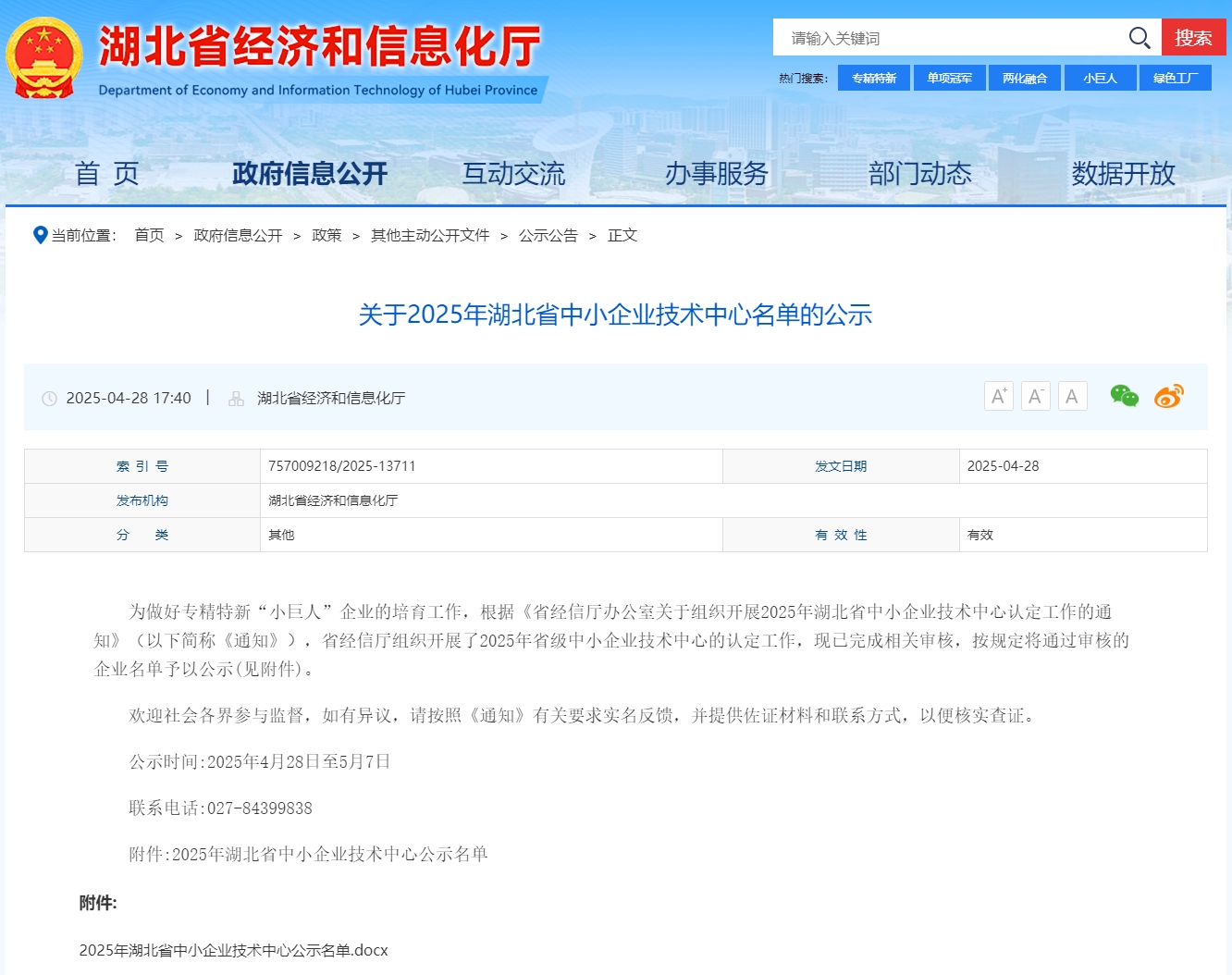Download the 2025年湖北省中小企业技术中心公示名单.docx attachment
The image size is (1232, 975).
pos(232,950)
